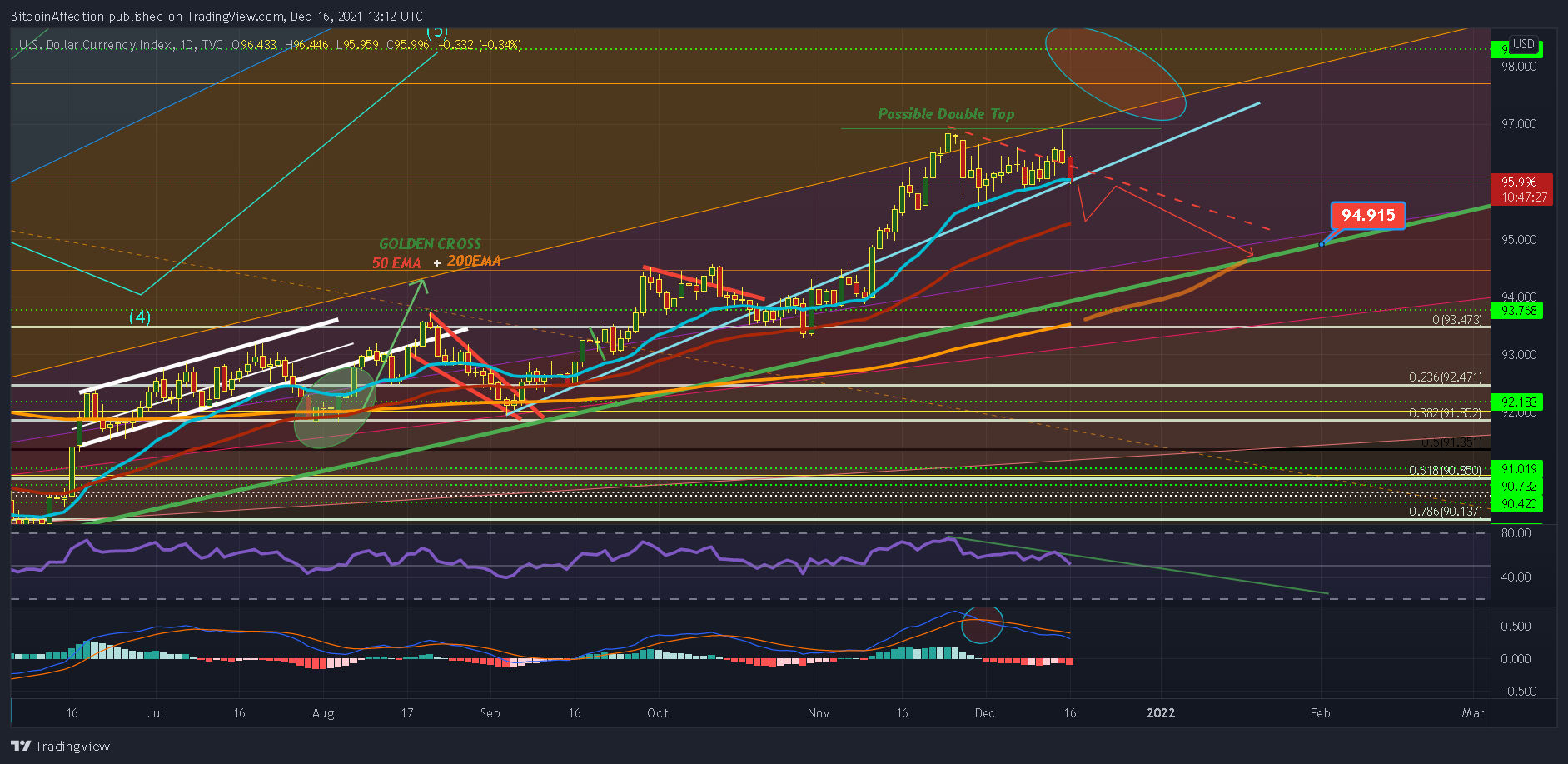This screenshot has height=764, width=1568.
Task: Select the green ellipse highlight near August candles
Action: tap(335, 408)
